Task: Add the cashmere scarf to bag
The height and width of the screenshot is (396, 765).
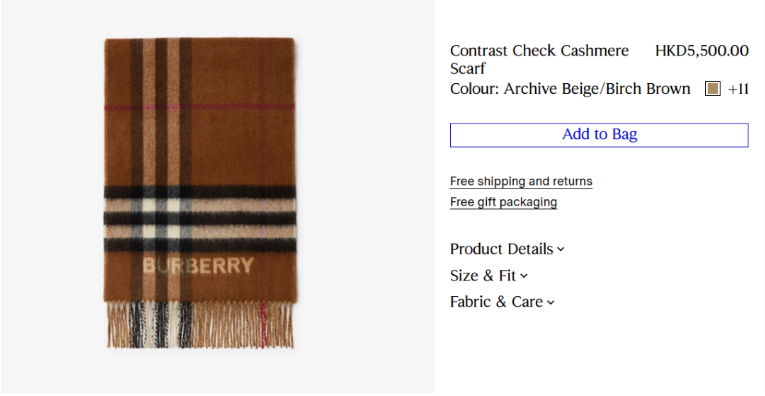Action: pyautogui.click(x=599, y=135)
